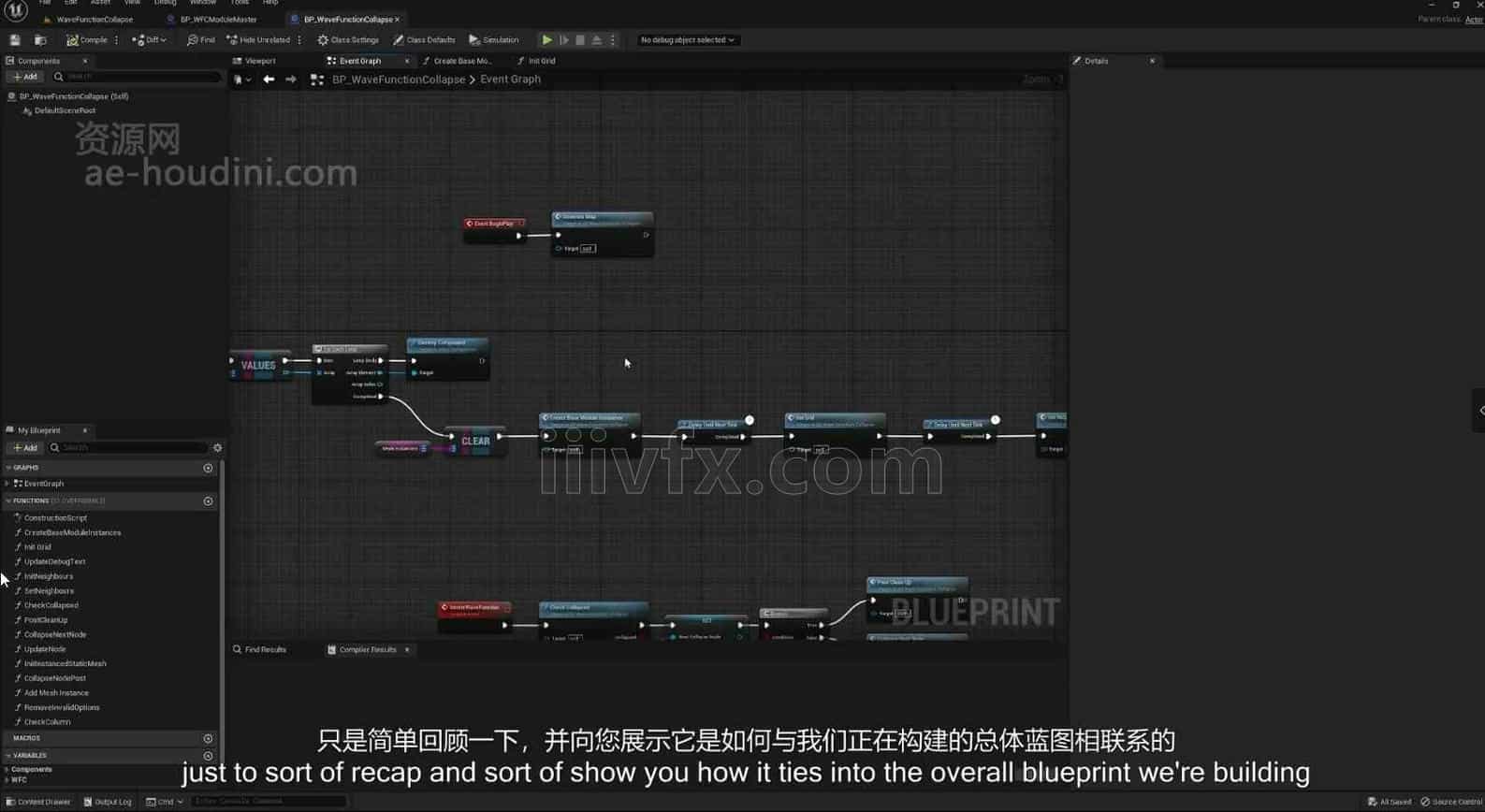Open Class Defaults
1485x812 pixels.
click(424, 40)
